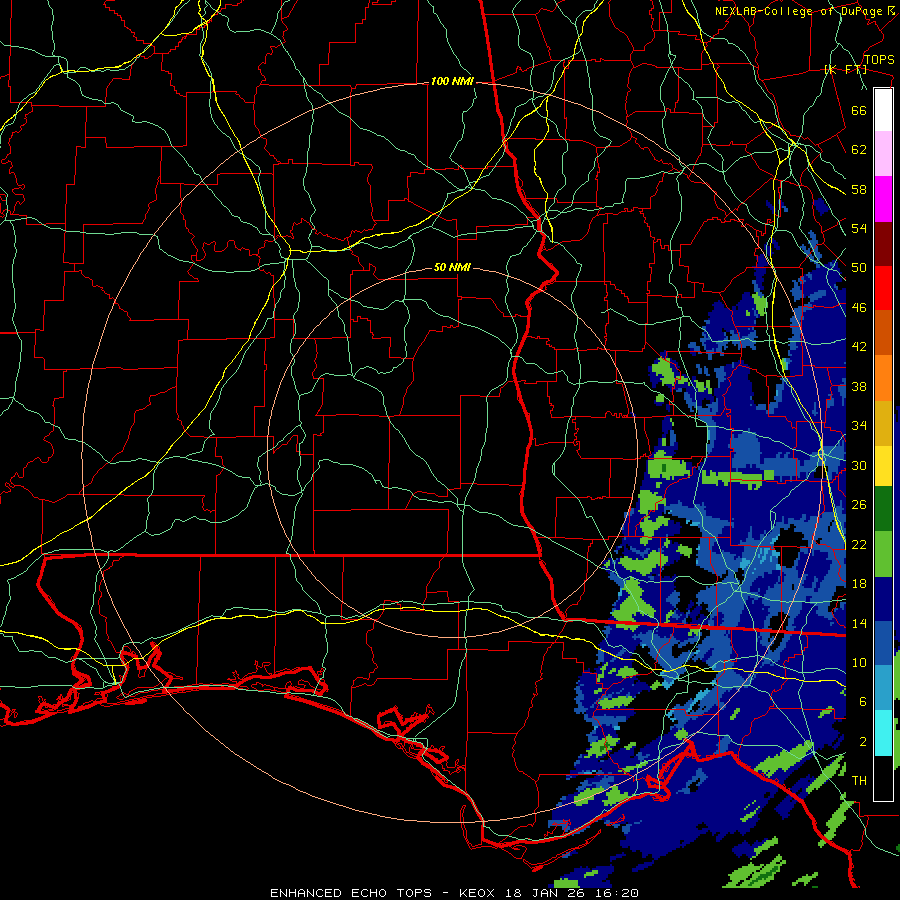Screen dimensions: 900x900
Task: Click the cyan legend swatch
Action: [x=883, y=733]
